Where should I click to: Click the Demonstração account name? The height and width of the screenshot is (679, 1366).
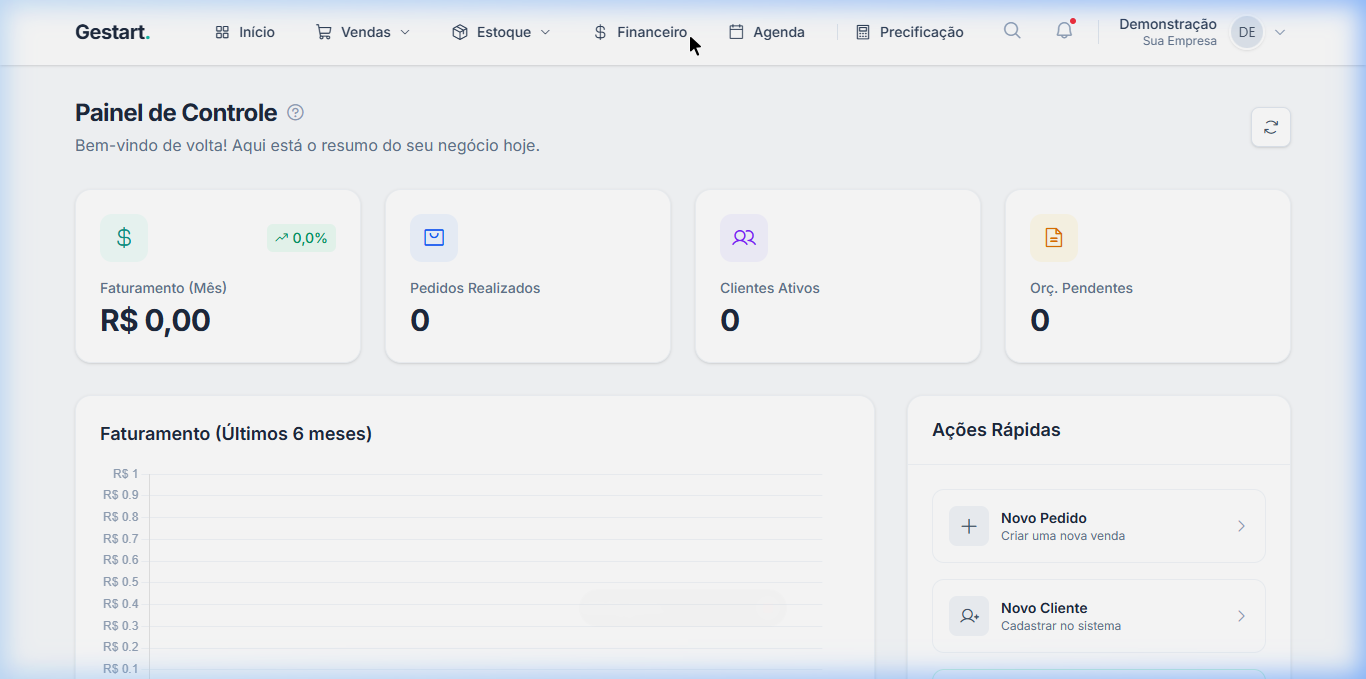1168,24
